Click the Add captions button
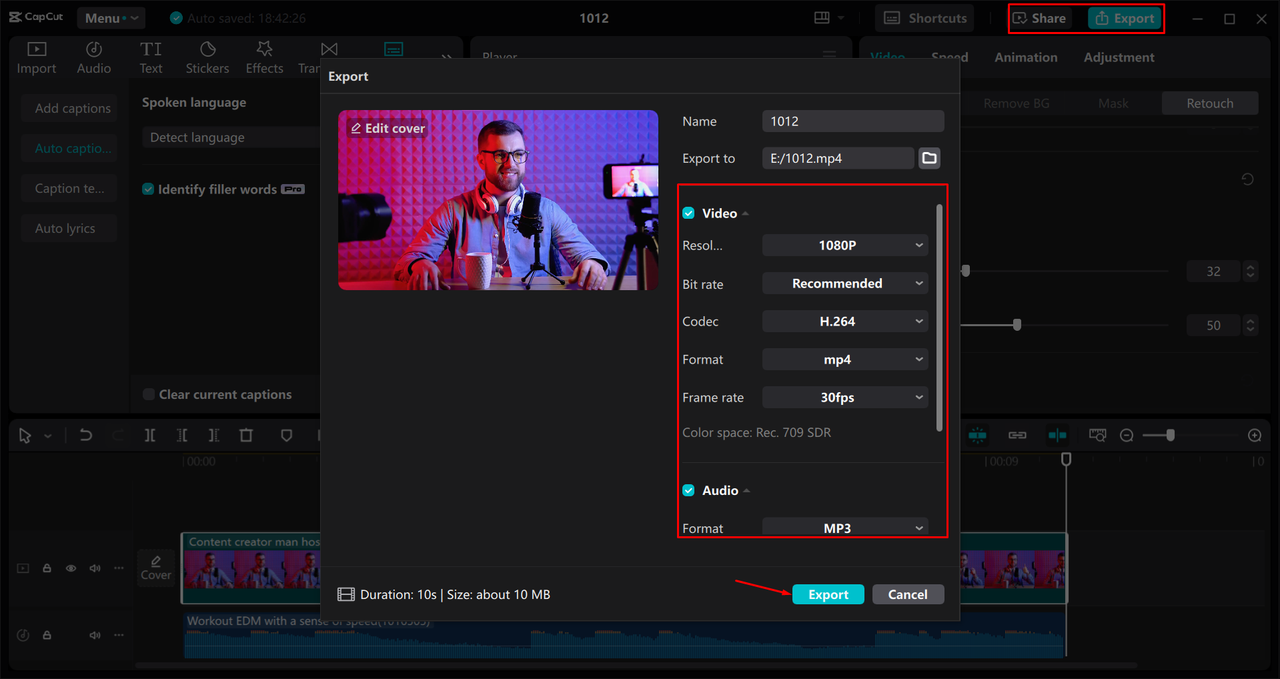The image size is (1280, 679). point(69,108)
